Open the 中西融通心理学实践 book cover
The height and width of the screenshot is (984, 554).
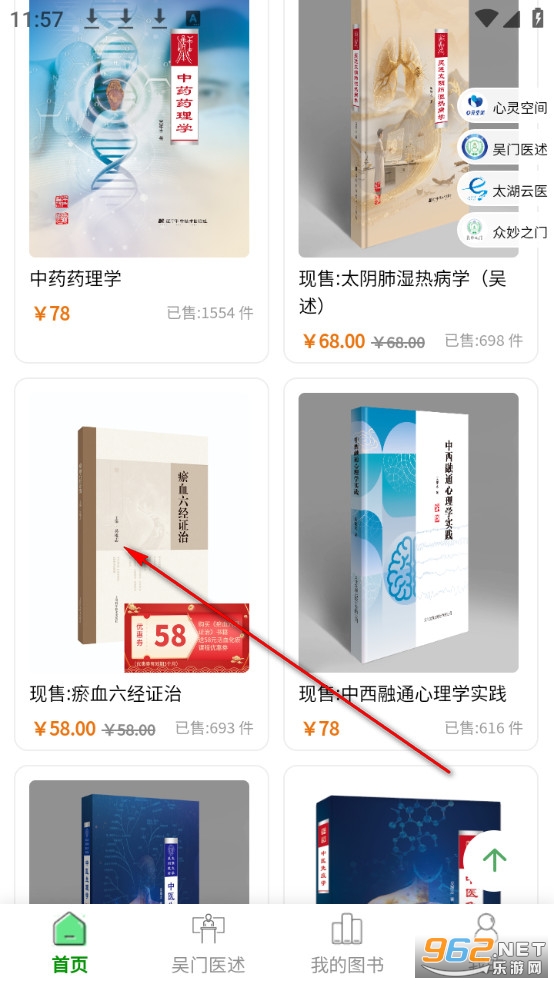408,533
